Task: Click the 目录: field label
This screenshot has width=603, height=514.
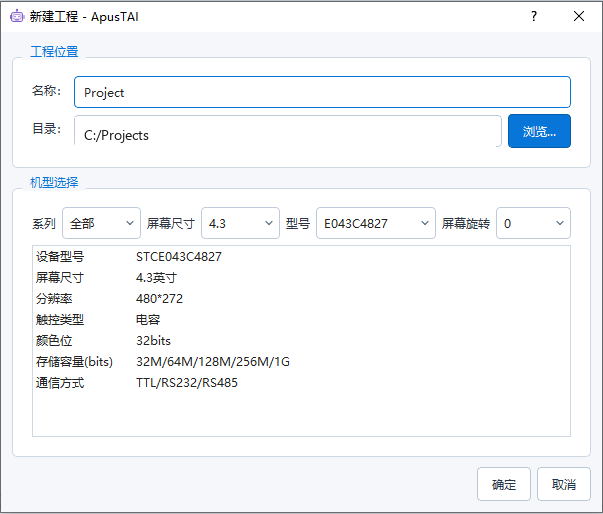Action: pyautogui.click(x=46, y=129)
